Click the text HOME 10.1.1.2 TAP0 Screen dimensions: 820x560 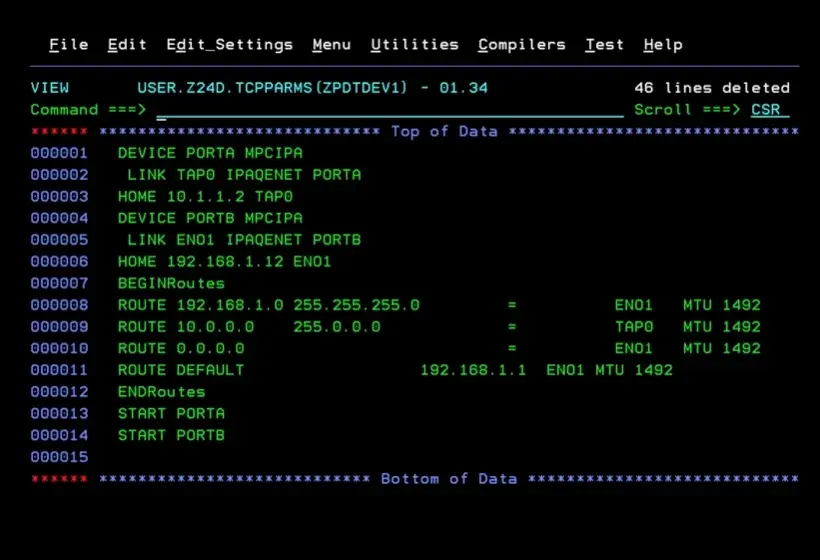205,197
